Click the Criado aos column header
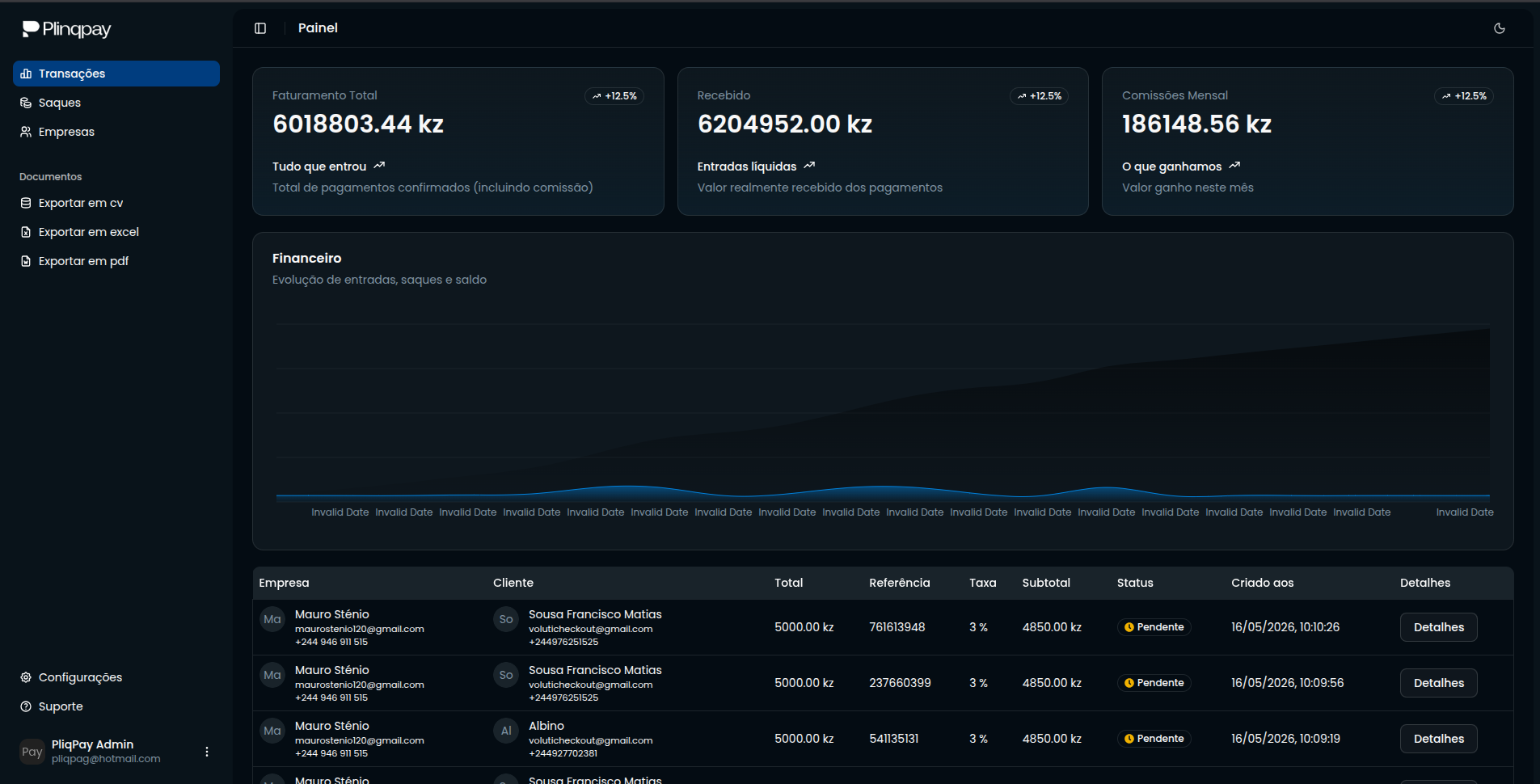 pyautogui.click(x=1263, y=583)
